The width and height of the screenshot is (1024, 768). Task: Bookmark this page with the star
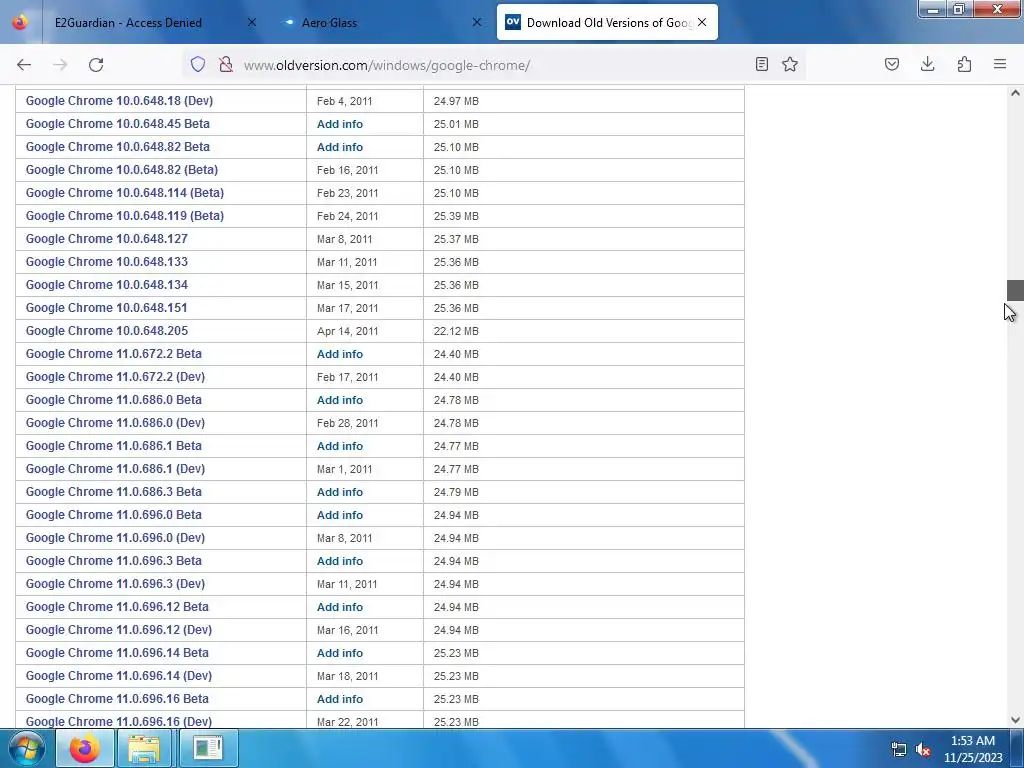[790, 64]
